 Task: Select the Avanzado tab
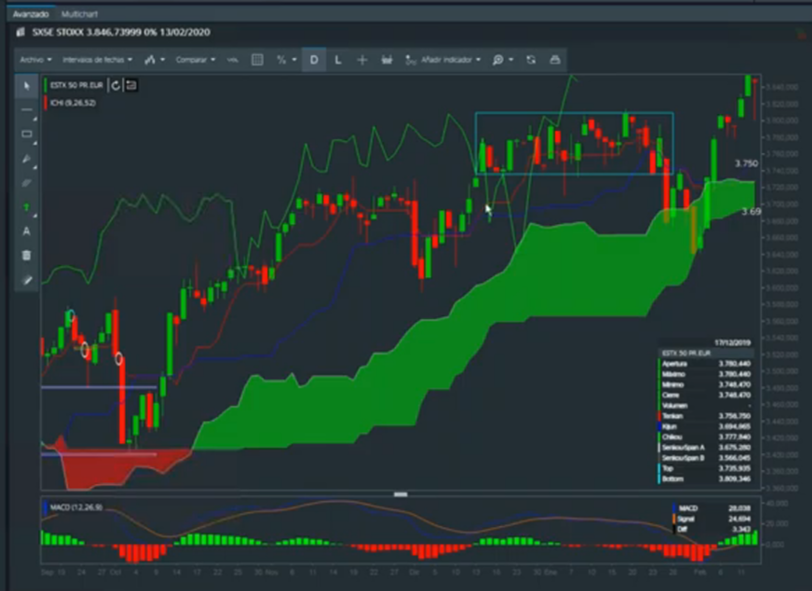click(29, 15)
